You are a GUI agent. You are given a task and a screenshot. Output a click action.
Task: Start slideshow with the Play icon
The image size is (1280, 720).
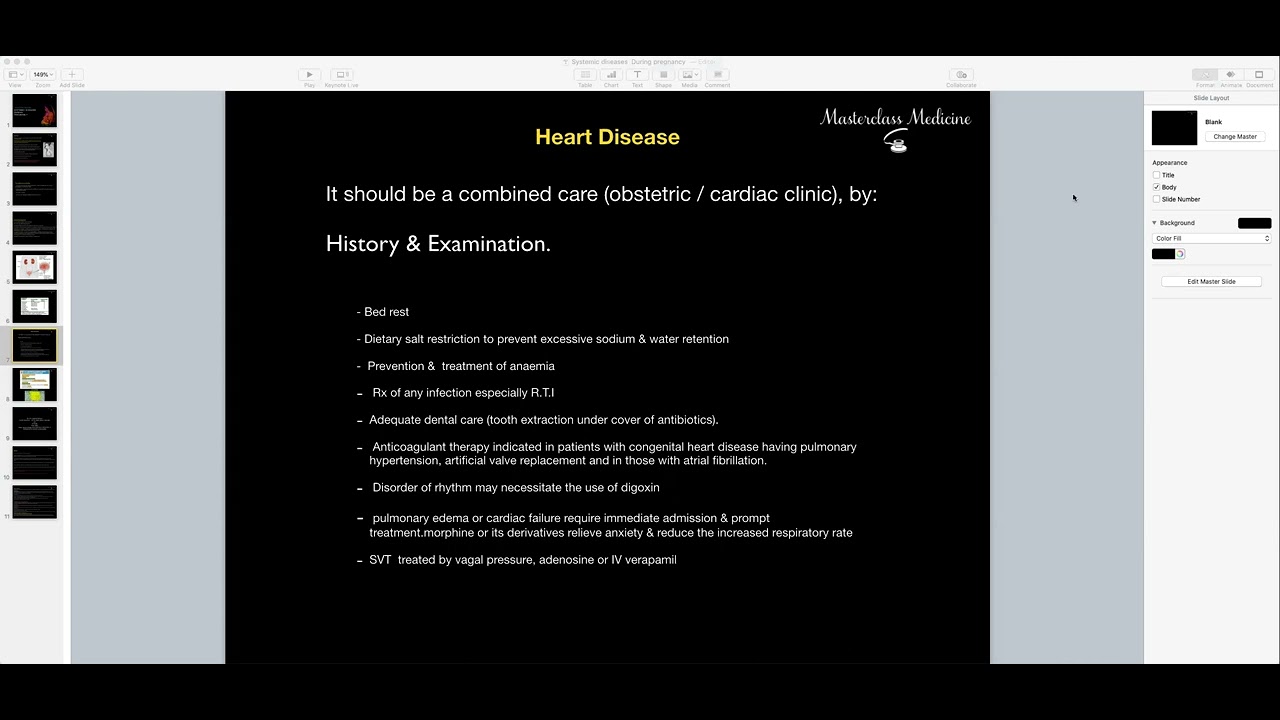[x=309, y=74]
